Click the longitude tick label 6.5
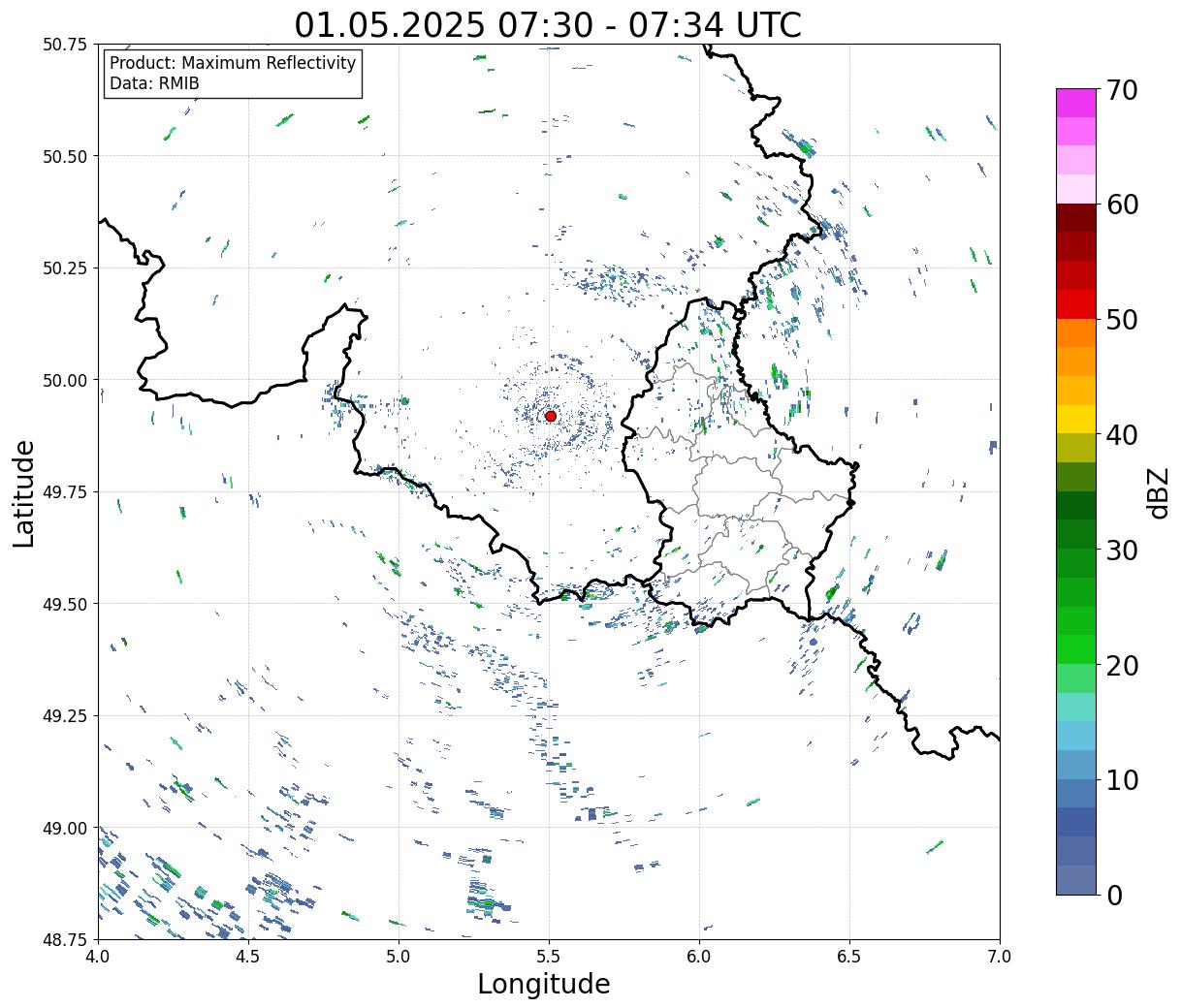Viewport: 1182px width, 1008px height. coord(849,957)
